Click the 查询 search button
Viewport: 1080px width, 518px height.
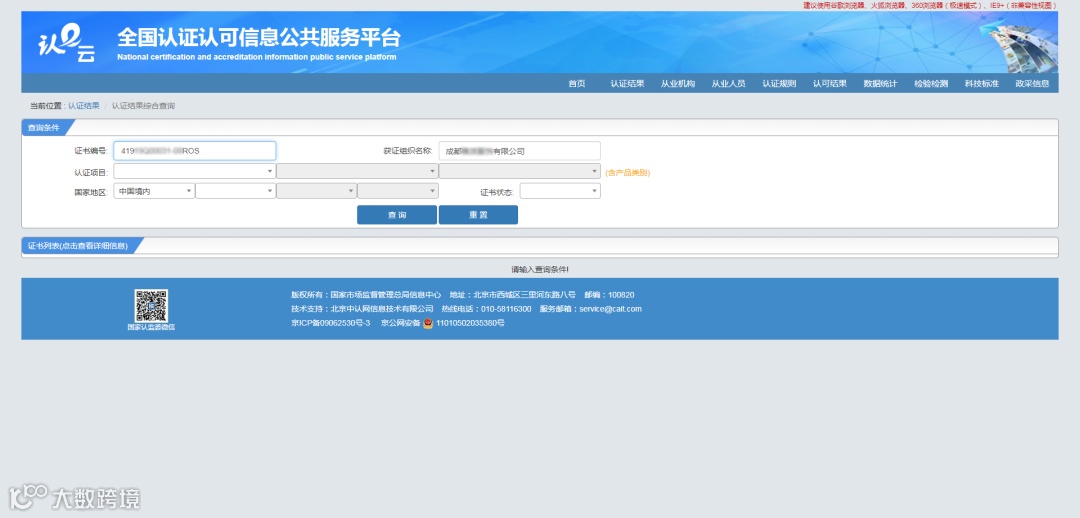click(x=397, y=215)
